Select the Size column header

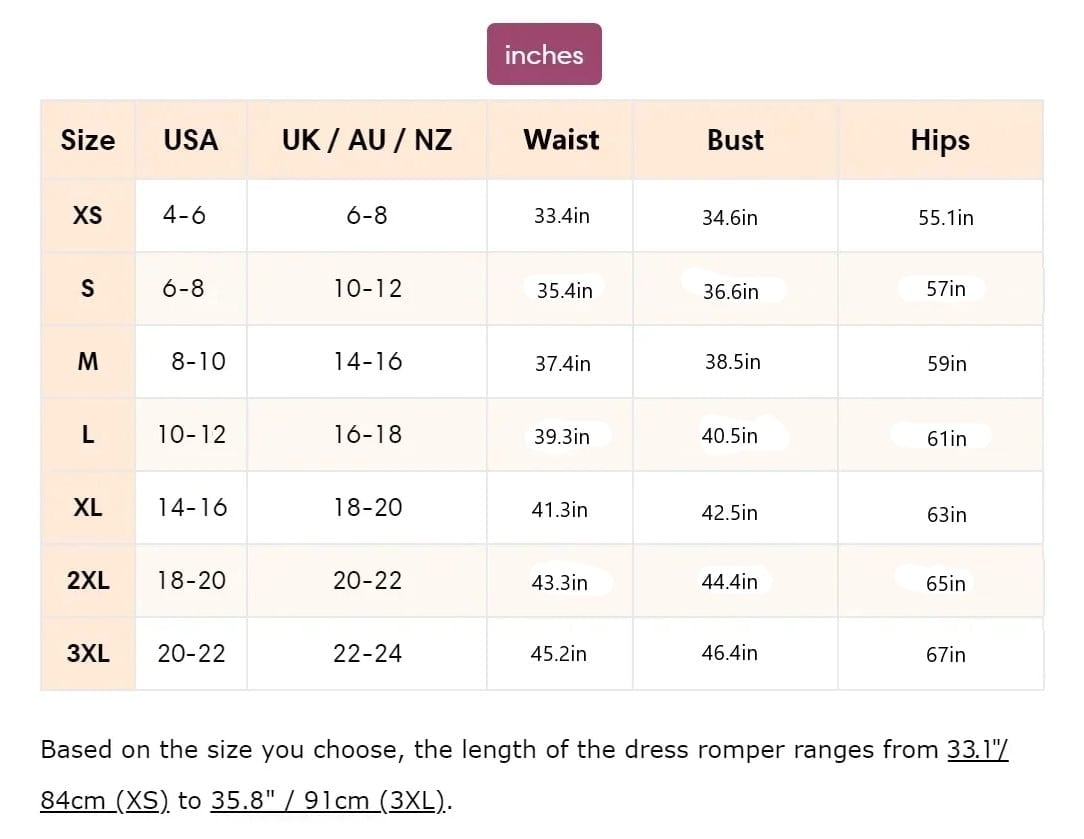88,140
